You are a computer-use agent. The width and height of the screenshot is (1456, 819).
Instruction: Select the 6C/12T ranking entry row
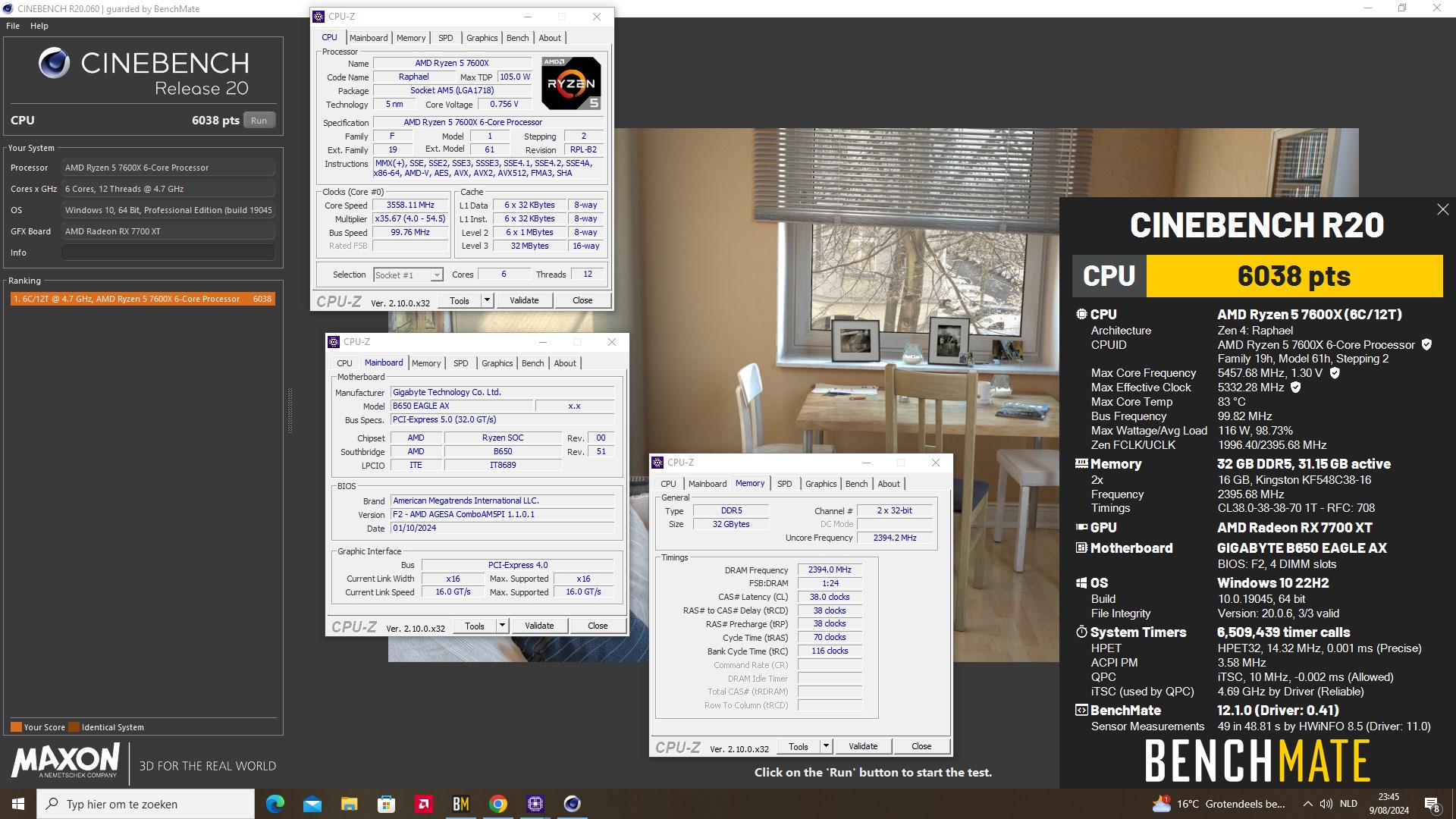[143, 299]
